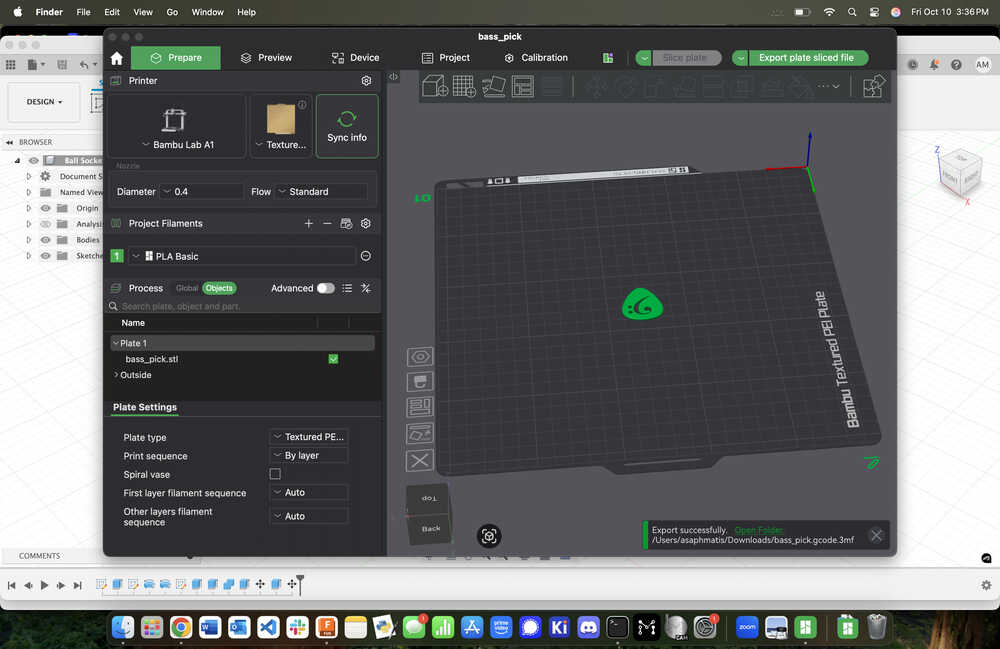Expand the Outside tree item

click(x=116, y=375)
